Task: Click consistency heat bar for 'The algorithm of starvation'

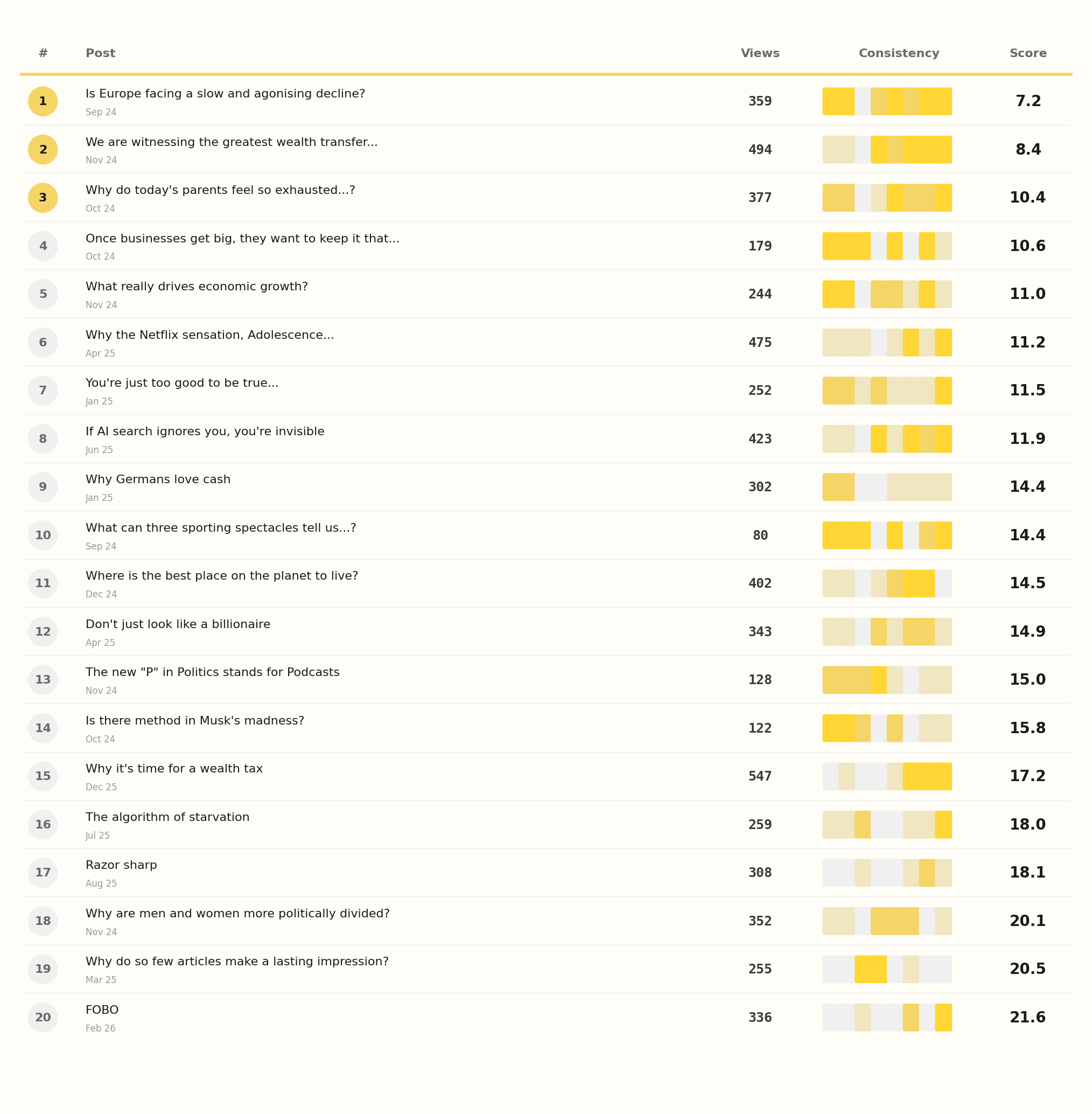Action: click(x=887, y=824)
